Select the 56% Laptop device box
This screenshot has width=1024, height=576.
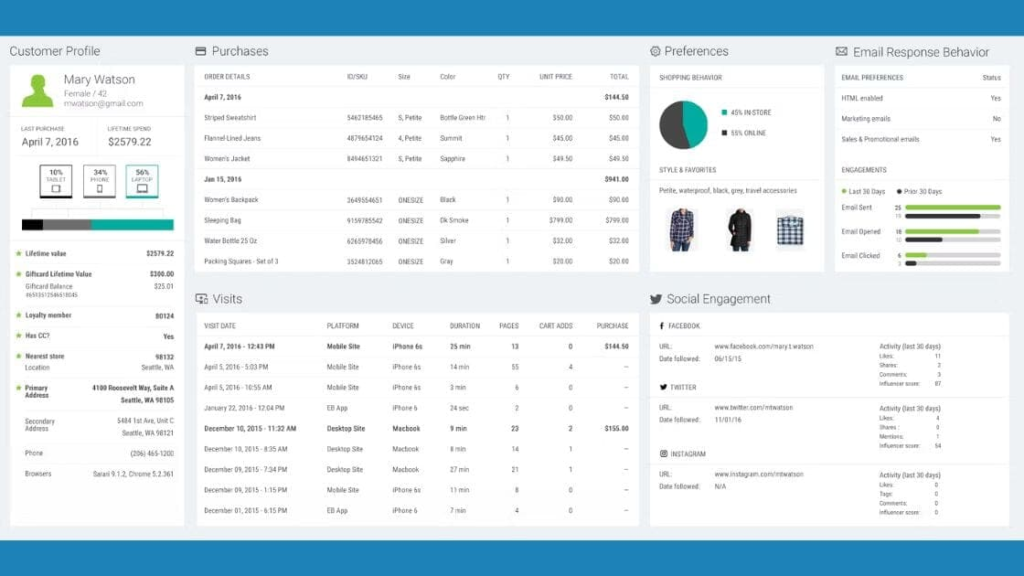point(142,181)
